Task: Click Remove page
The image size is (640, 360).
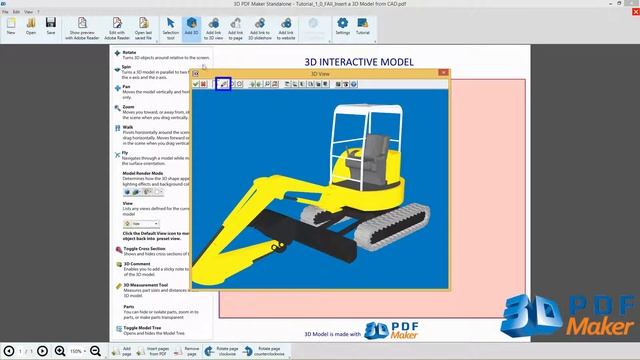Action: (x=187, y=351)
